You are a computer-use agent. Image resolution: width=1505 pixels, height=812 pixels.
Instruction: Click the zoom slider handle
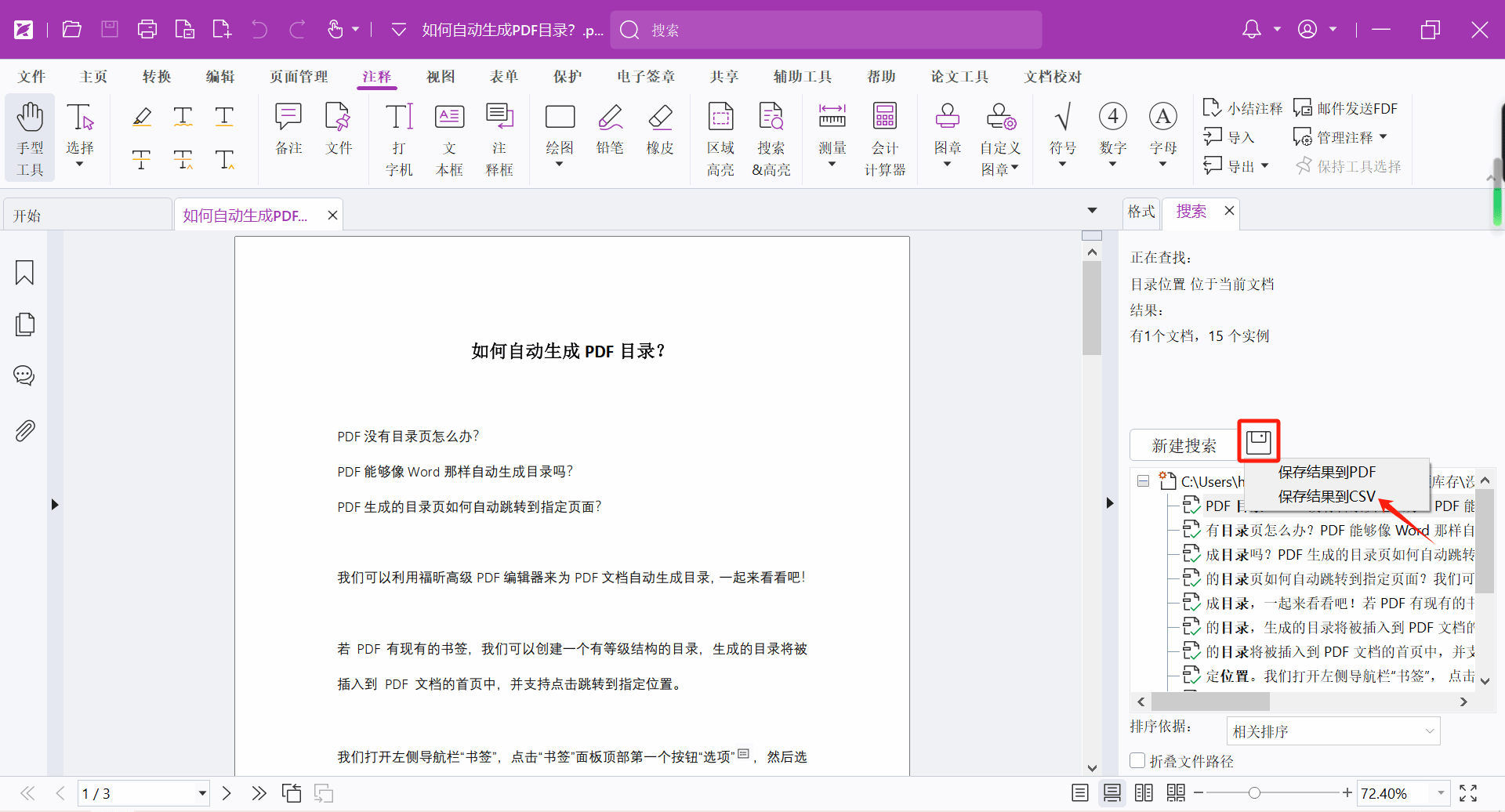click(x=1254, y=793)
